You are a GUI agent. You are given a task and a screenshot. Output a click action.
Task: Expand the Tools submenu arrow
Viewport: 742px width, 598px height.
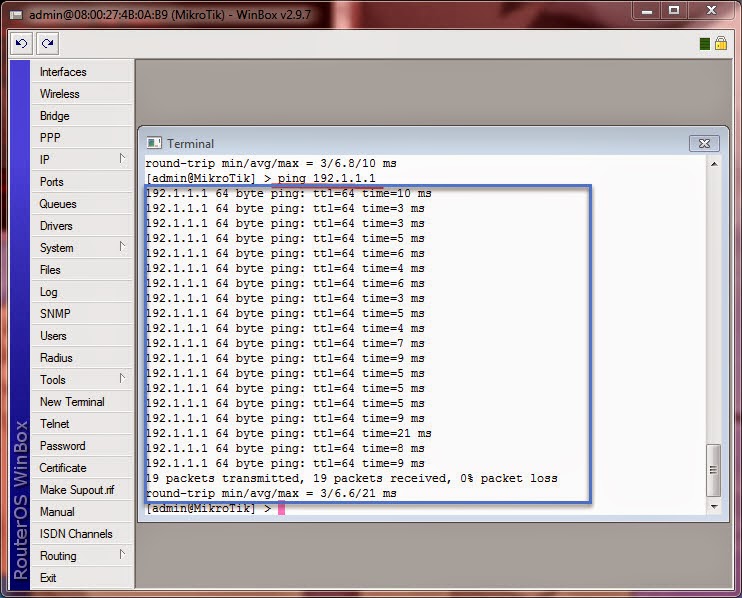[x=123, y=378]
